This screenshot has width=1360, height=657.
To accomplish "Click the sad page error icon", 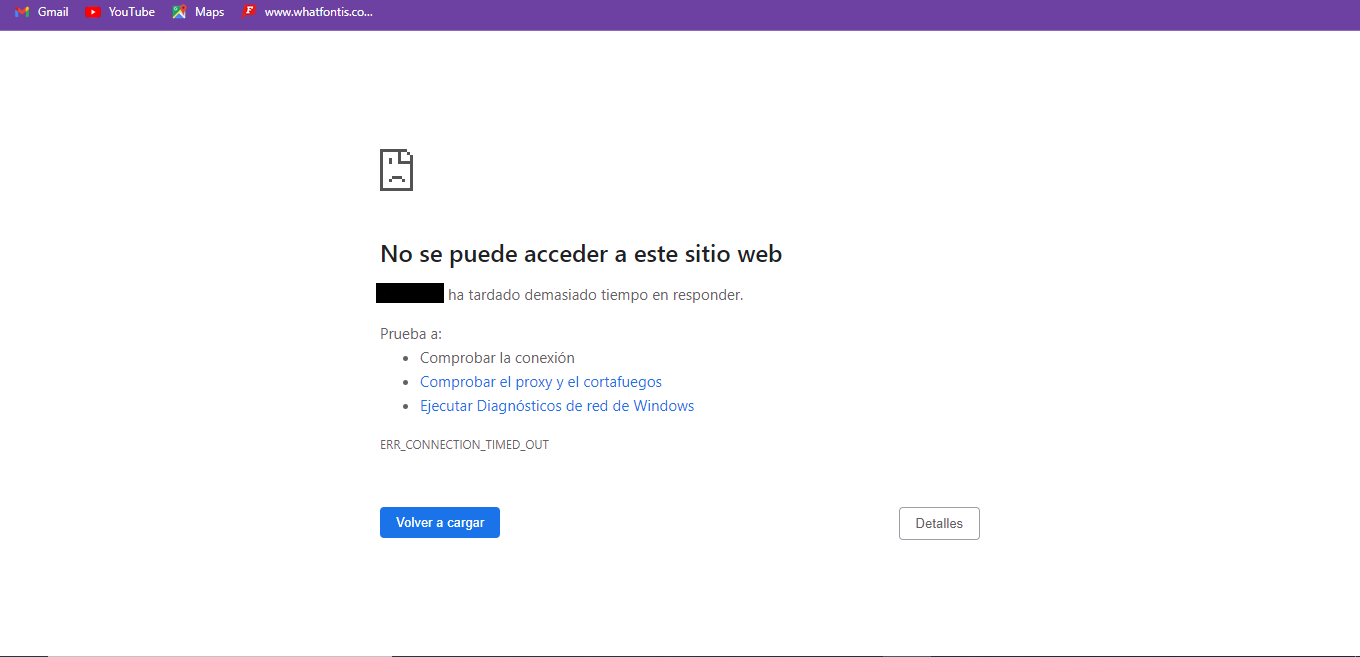I will tap(397, 170).
